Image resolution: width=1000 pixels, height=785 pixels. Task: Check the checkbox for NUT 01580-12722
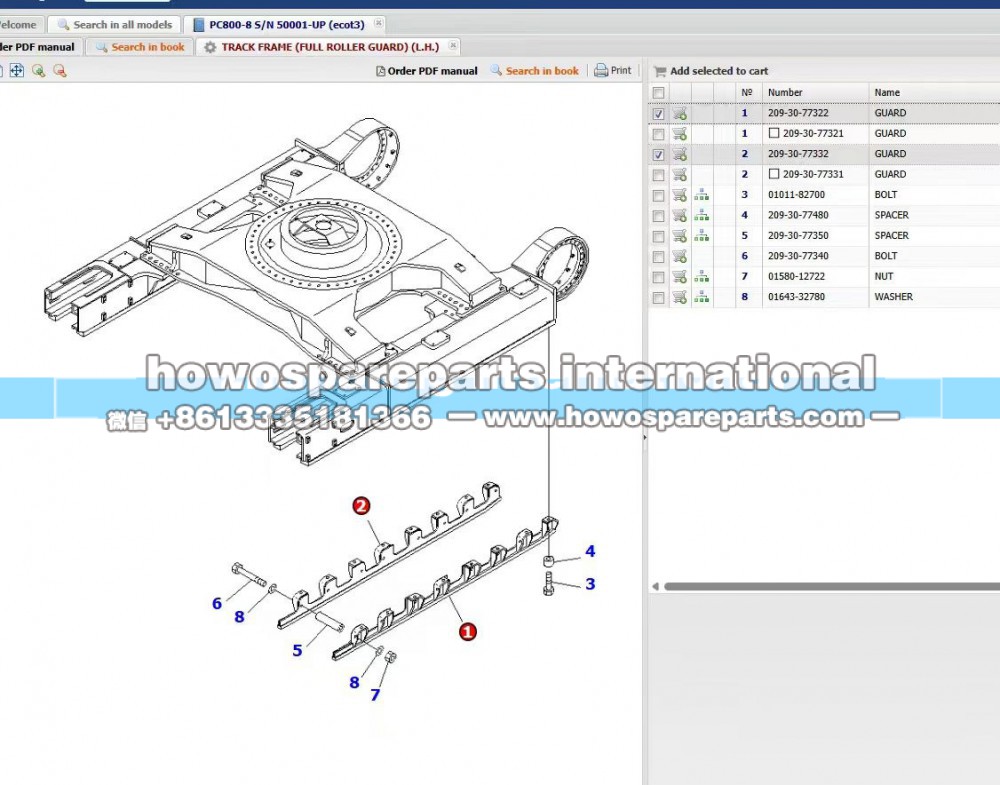[x=659, y=277]
